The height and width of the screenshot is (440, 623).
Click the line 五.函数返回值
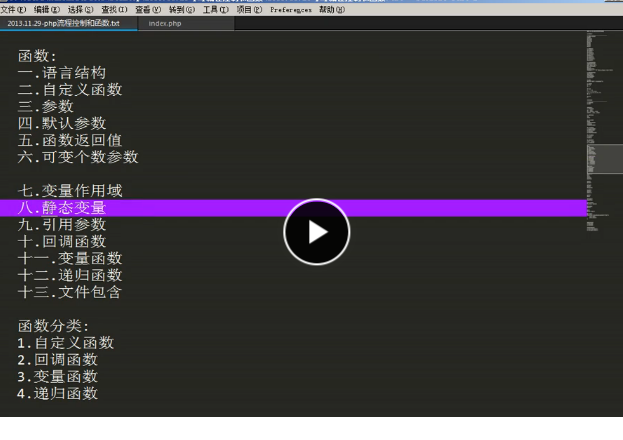coord(70,140)
